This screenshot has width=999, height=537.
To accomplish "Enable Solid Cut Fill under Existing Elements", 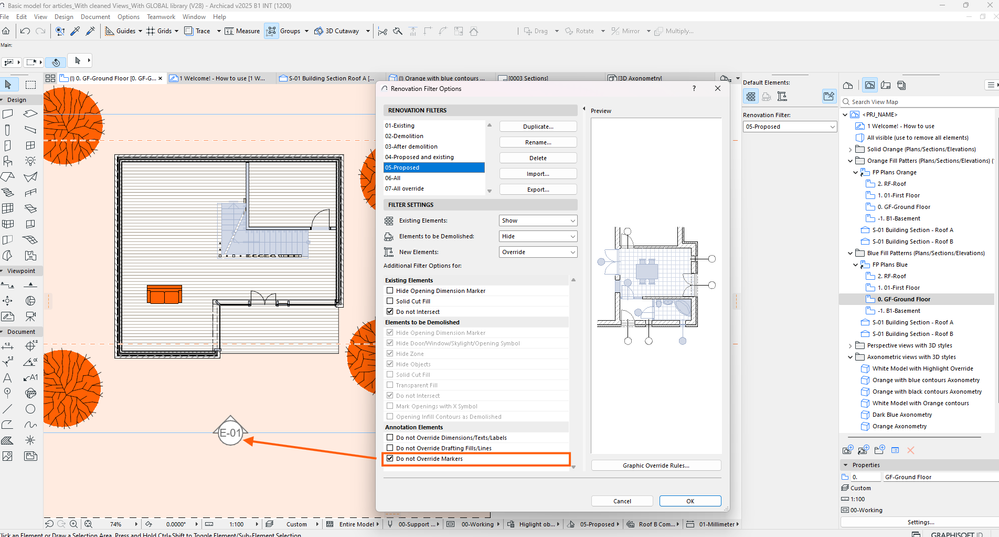I will click(390, 301).
